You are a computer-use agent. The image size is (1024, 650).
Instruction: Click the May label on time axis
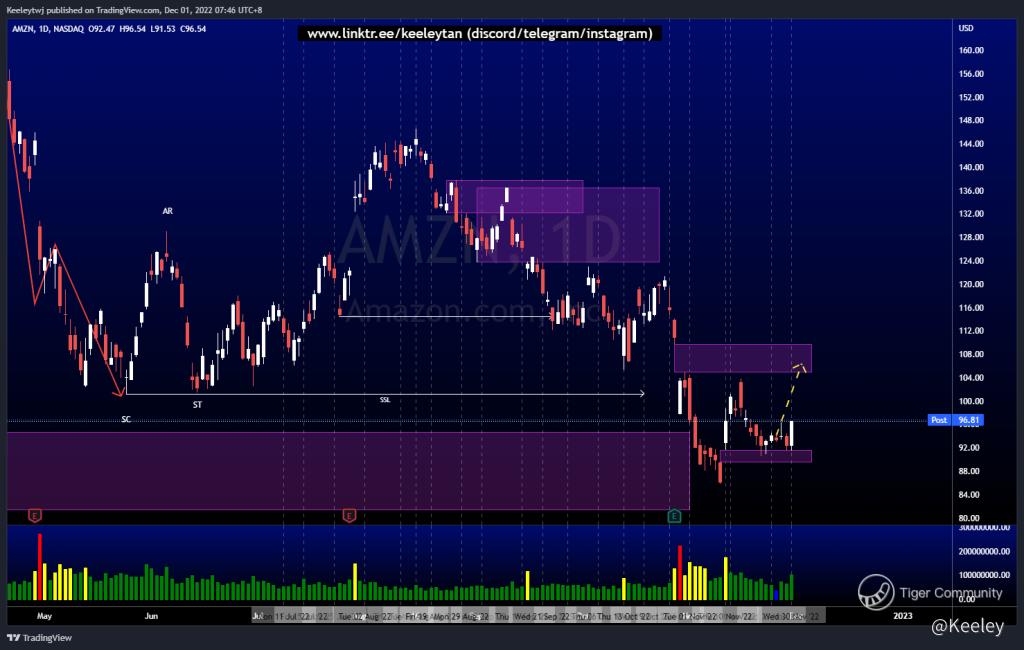click(x=44, y=616)
